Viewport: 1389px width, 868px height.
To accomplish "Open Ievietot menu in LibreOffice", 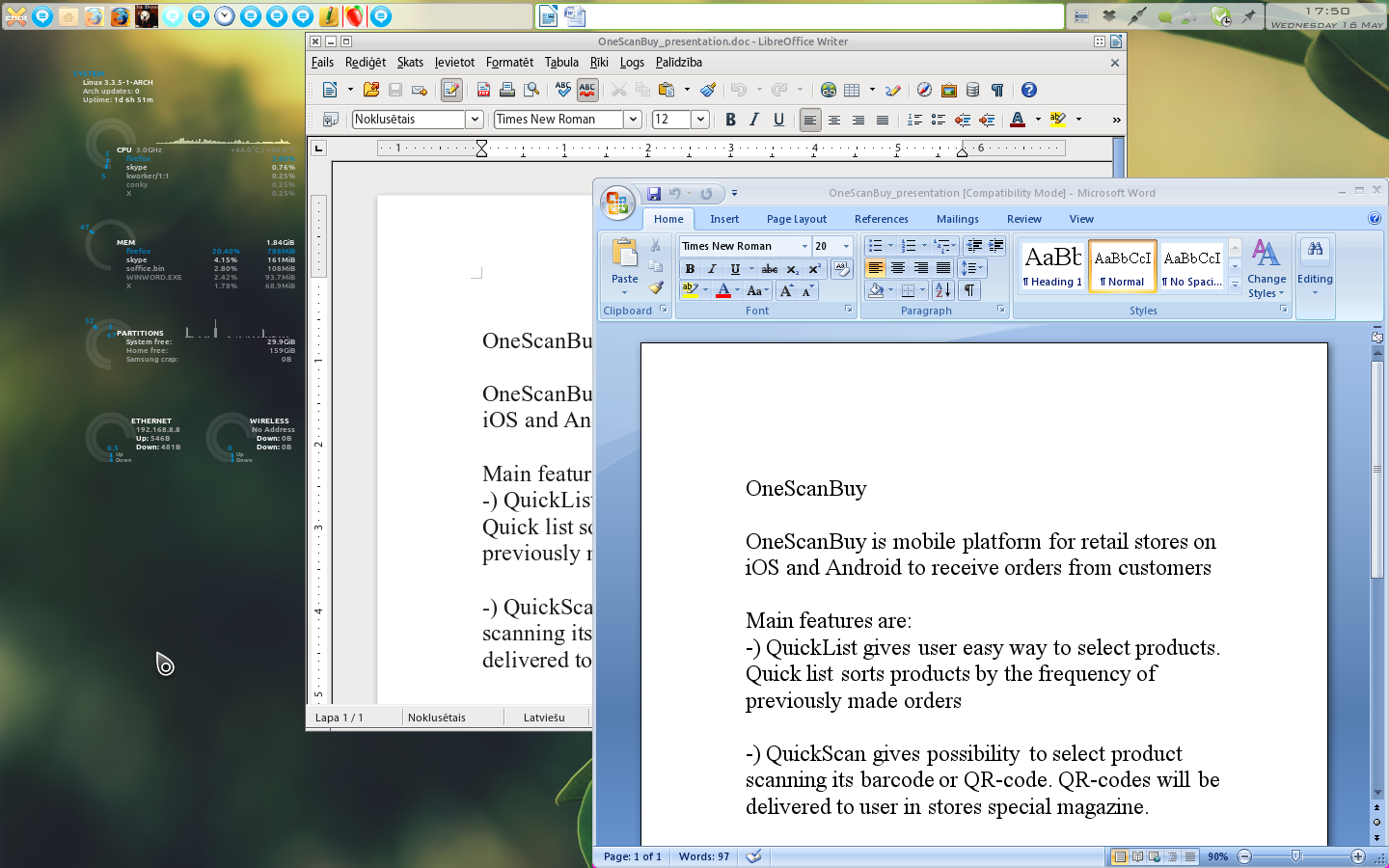I will (x=454, y=62).
